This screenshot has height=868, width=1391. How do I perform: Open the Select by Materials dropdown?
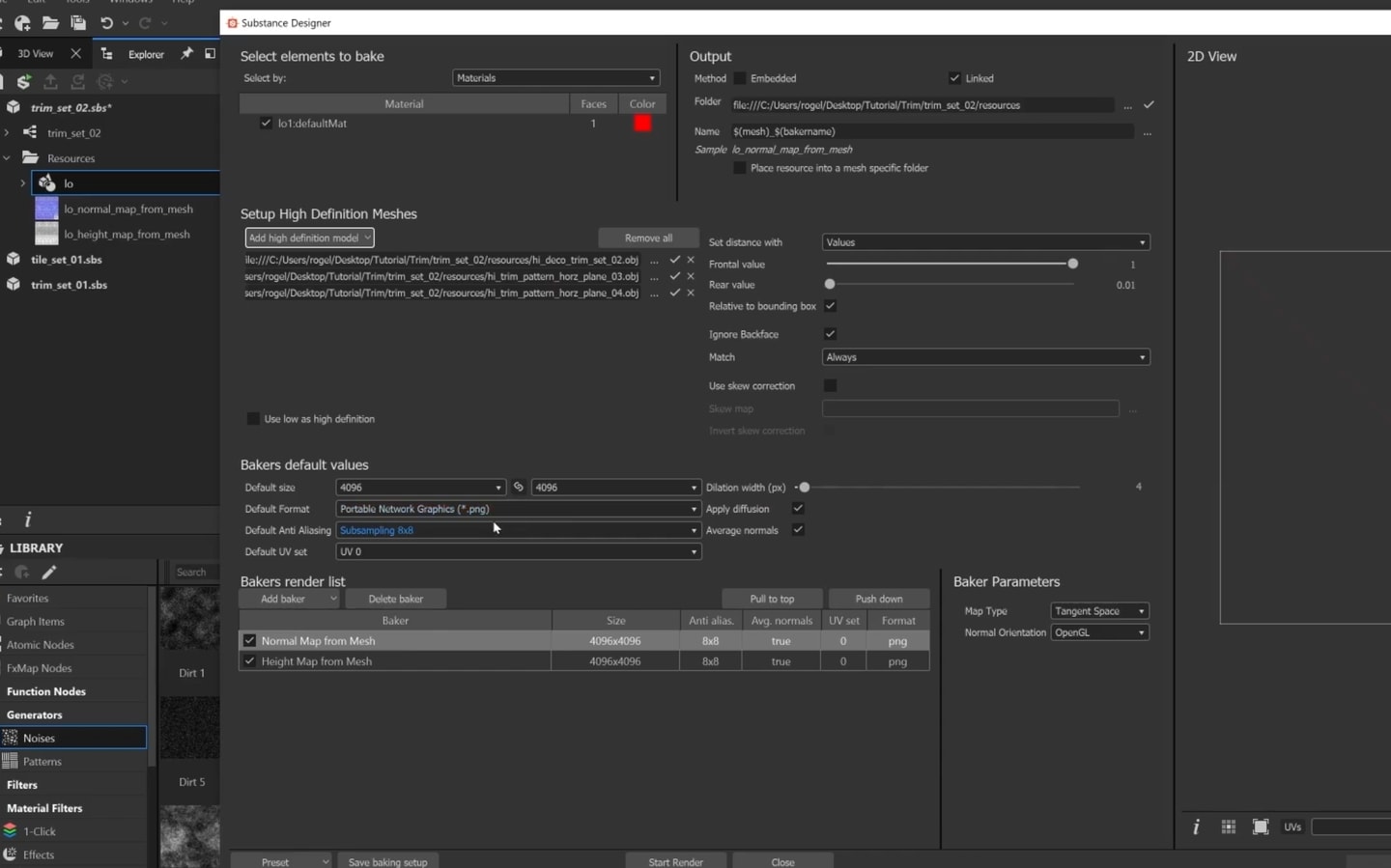(556, 78)
